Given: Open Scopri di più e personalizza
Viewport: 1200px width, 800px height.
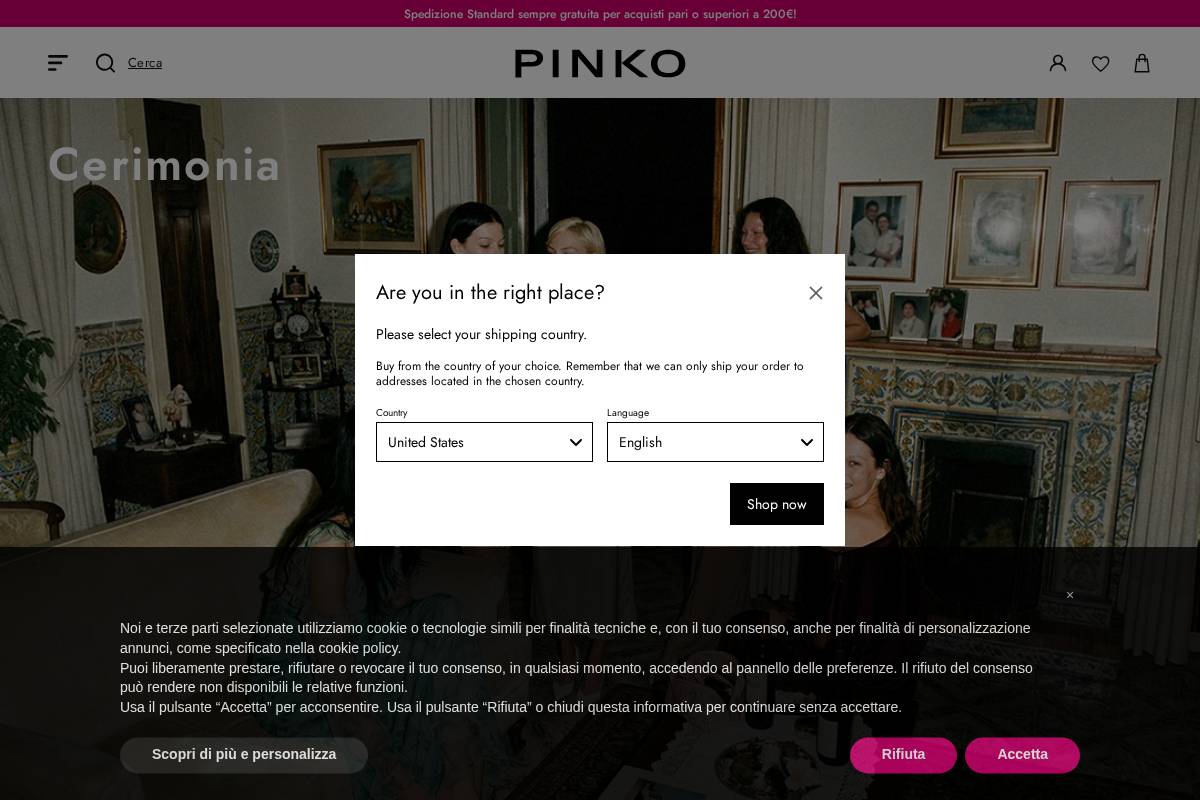Looking at the screenshot, I should click(x=243, y=754).
